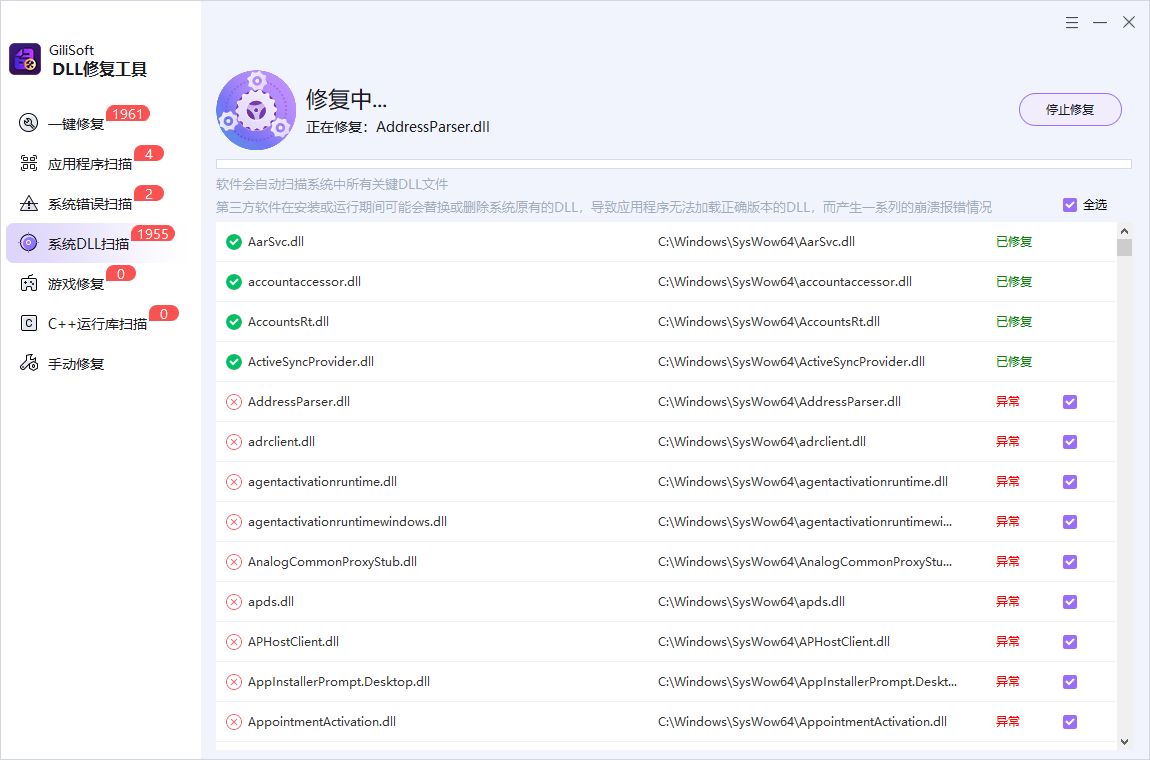1150x760 pixels.
Task: Open the hamburger menu in title bar
Action: tap(1071, 23)
